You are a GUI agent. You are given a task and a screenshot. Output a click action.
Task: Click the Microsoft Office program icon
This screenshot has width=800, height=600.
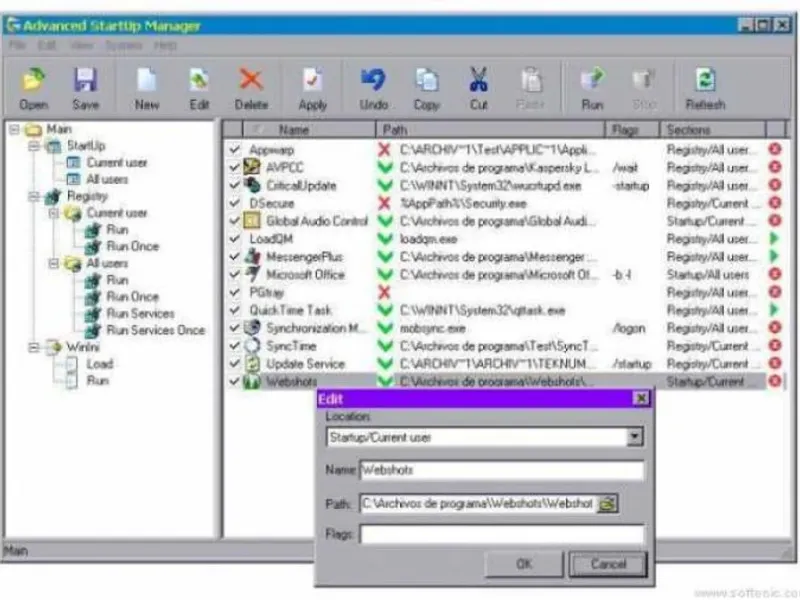click(x=253, y=274)
